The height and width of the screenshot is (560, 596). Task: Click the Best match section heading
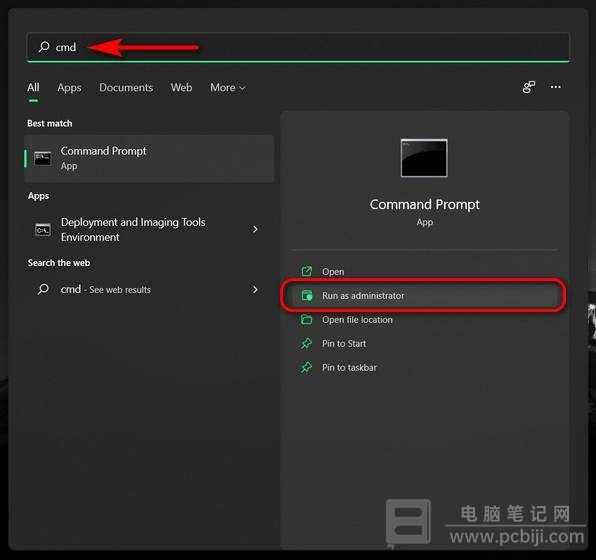tap(50, 124)
